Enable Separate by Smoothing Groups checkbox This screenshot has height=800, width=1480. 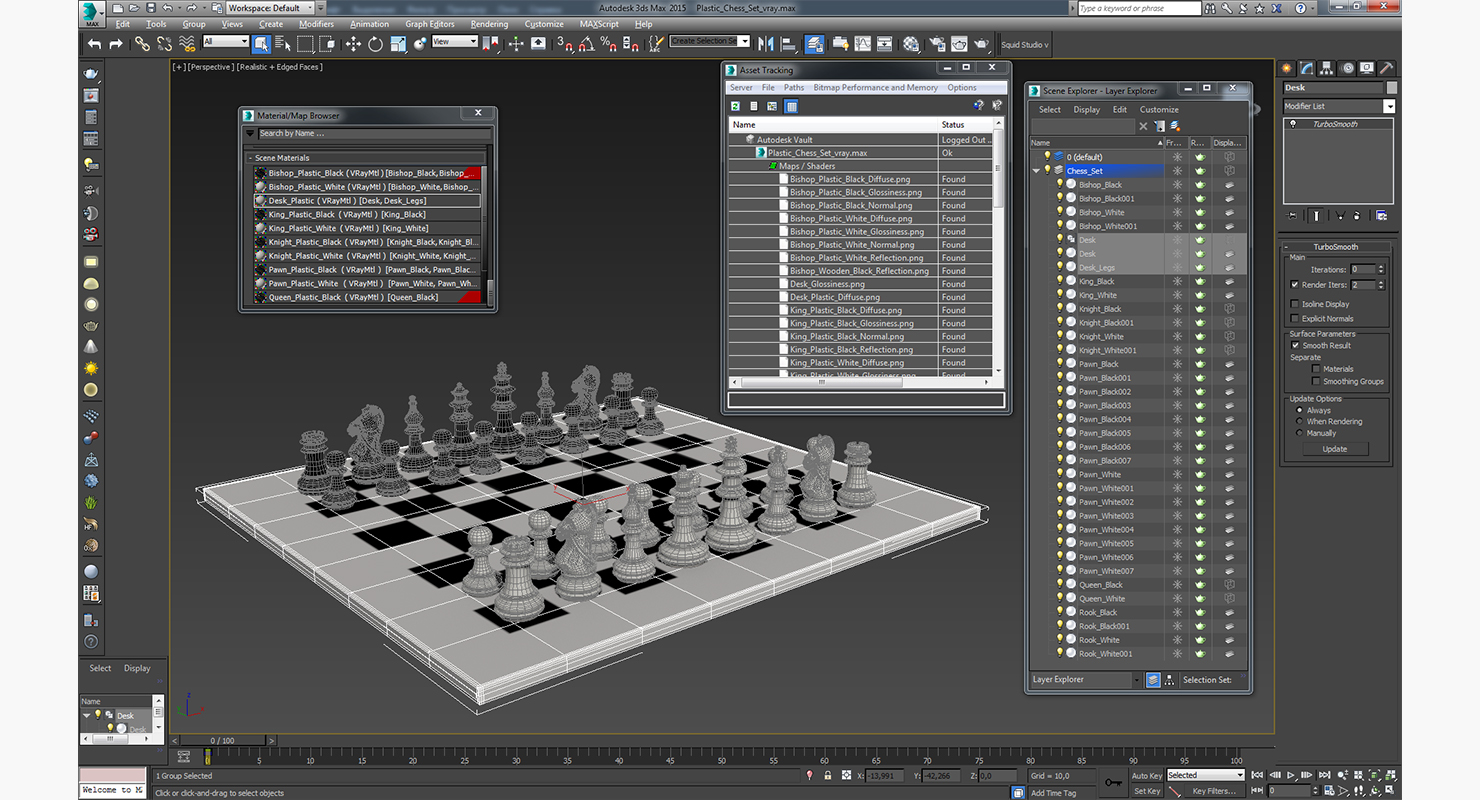point(1316,381)
